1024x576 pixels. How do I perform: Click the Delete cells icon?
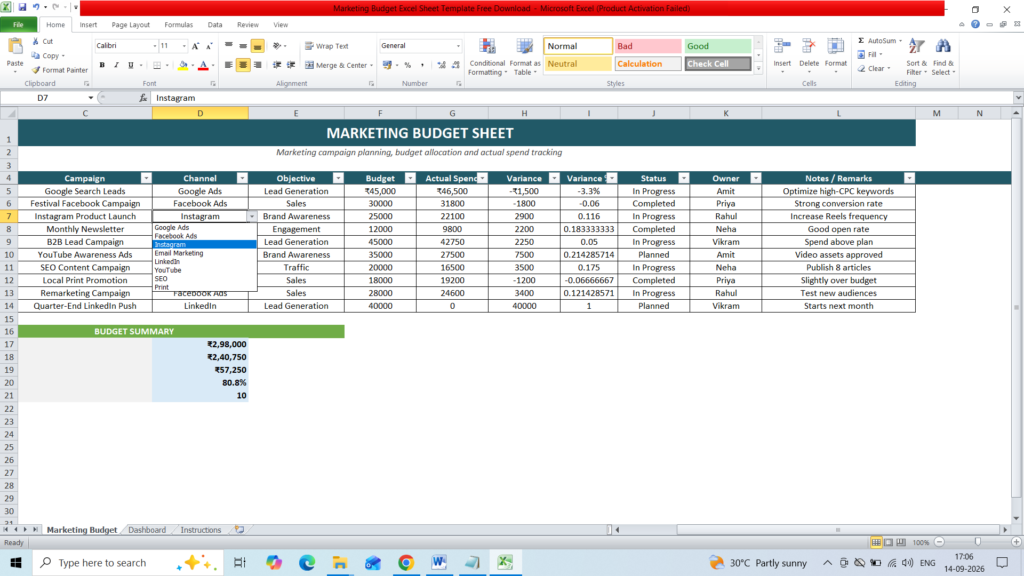808,47
